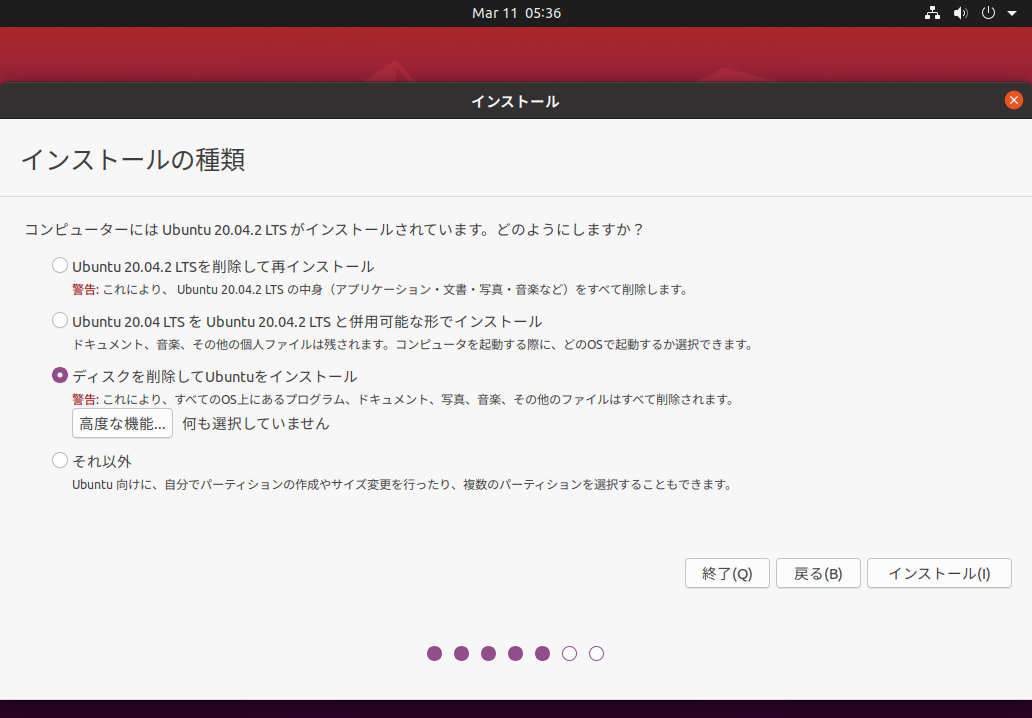Open the clock showing Mar 11 05:36
Image resolution: width=1032 pixels, height=718 pixels.
point(516,13)
